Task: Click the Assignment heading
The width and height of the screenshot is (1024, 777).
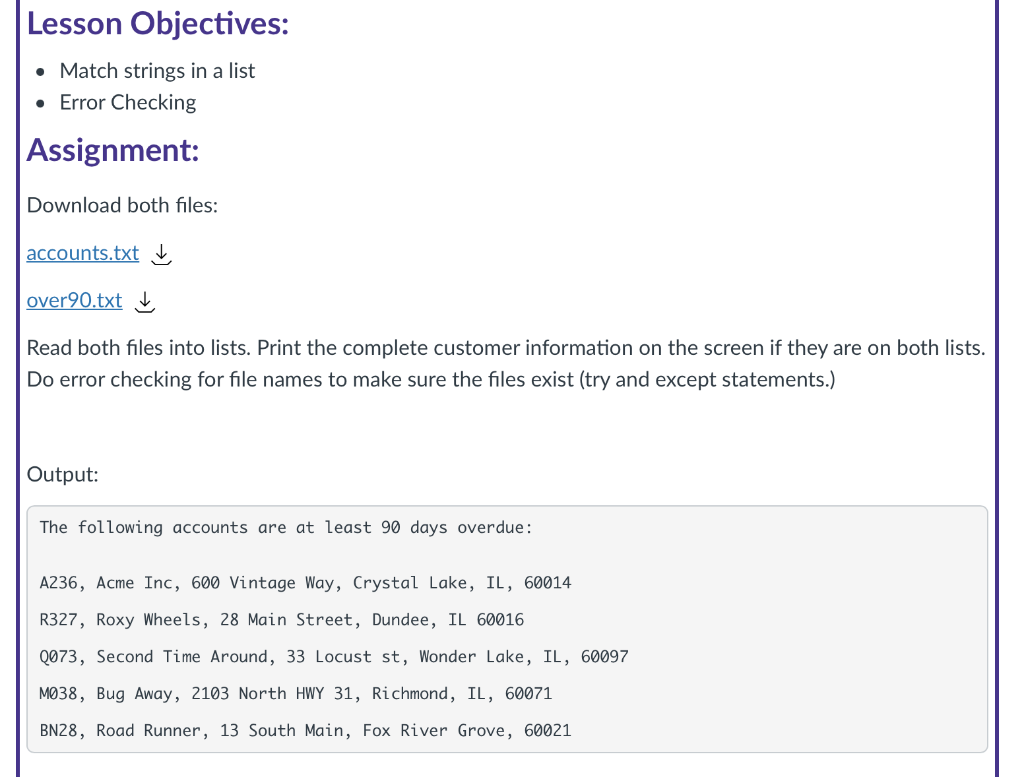Action: 111,150
